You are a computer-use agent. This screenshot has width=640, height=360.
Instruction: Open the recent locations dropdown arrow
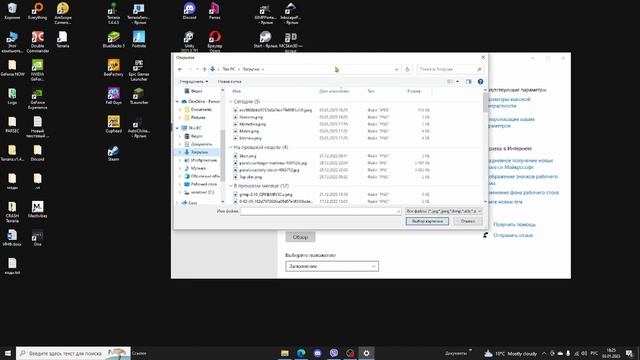click(x=198, y=69)
